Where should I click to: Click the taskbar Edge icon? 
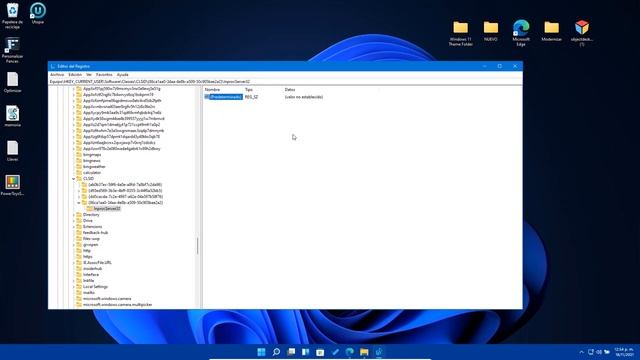point(349,352)
